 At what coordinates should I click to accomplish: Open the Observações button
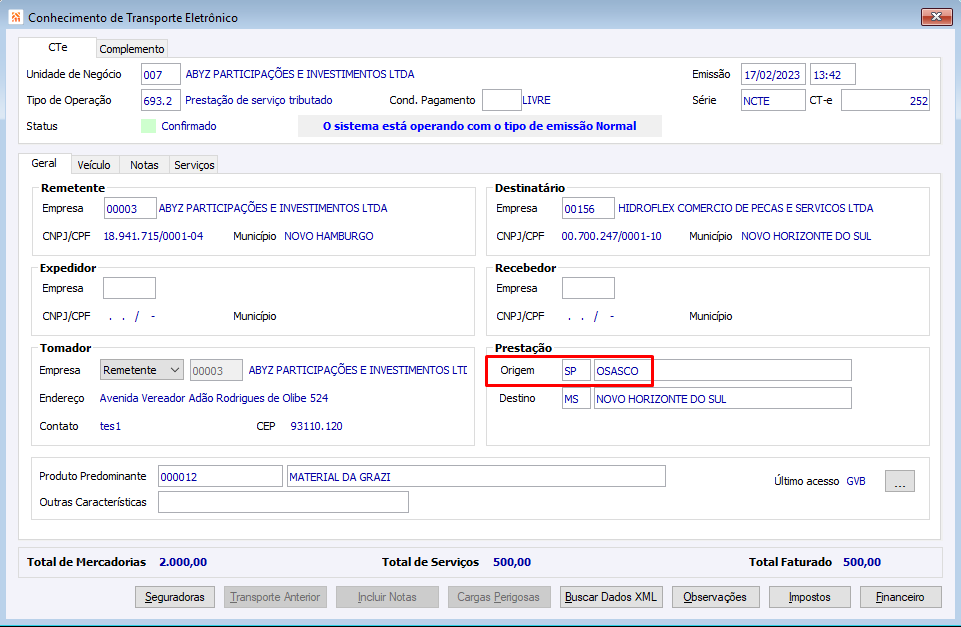point(715,597)
